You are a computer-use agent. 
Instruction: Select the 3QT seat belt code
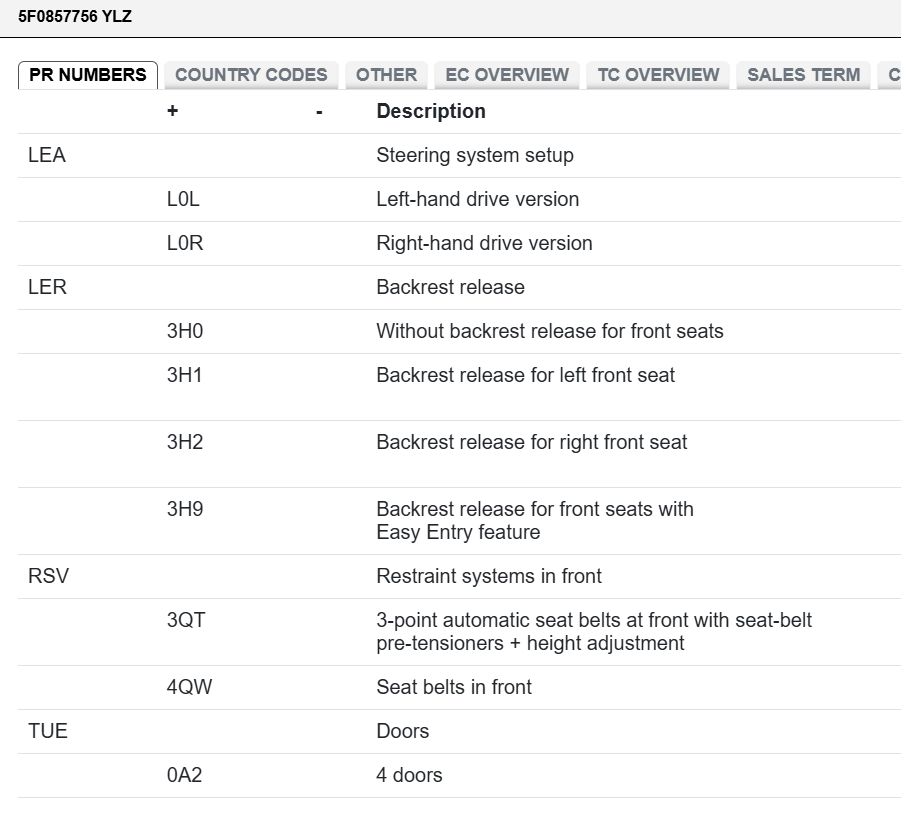pyautogui.click(x=186, y=621)
